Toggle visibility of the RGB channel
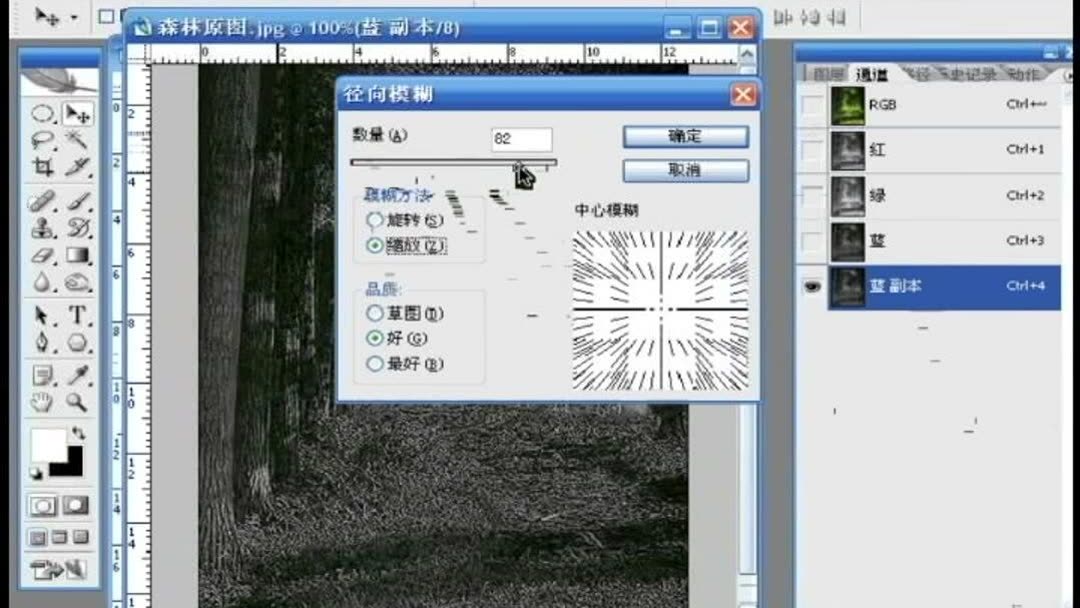 [x=810, y=105]
